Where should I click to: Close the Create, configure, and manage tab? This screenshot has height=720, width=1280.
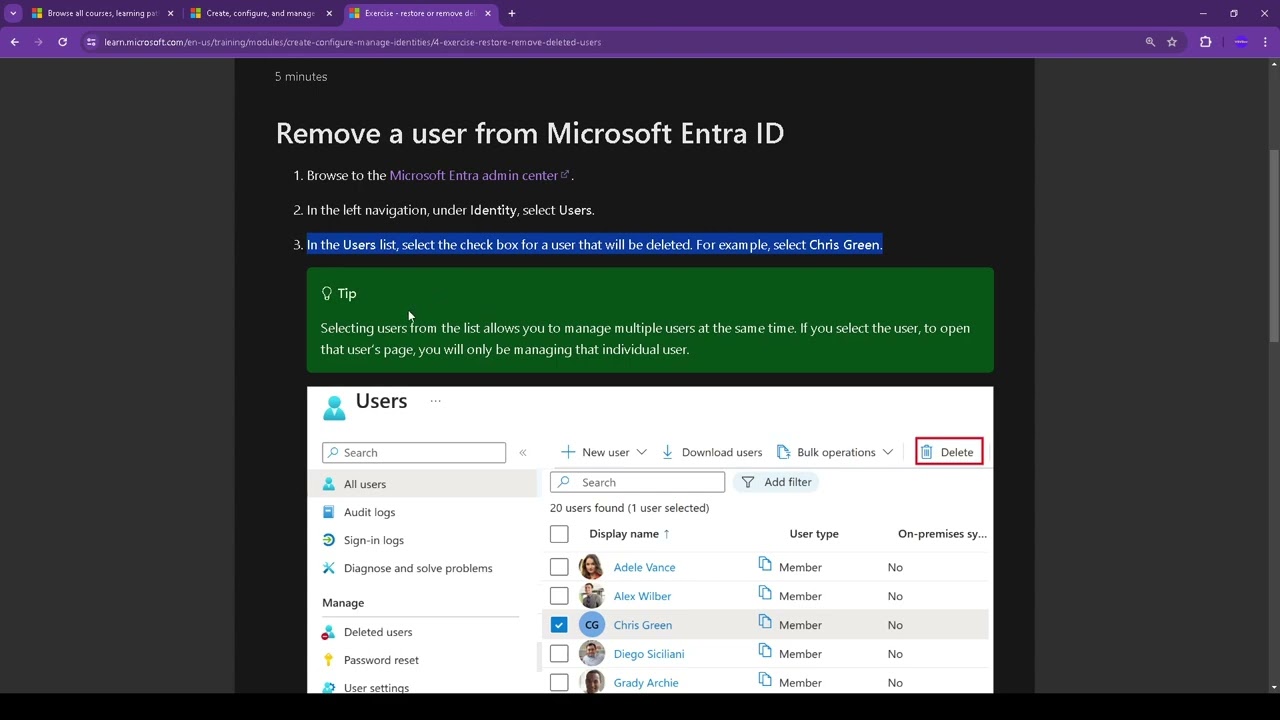(x=329, y=13)
